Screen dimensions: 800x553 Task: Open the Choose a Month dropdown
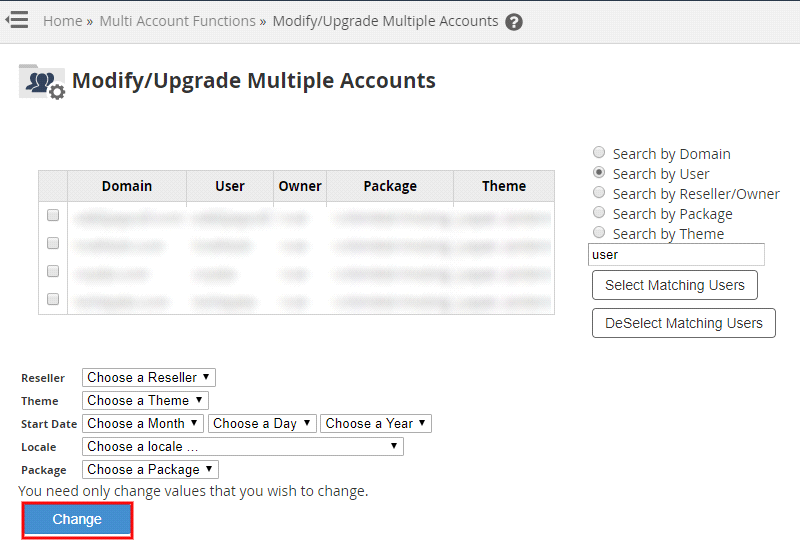[x=143, y=423]
